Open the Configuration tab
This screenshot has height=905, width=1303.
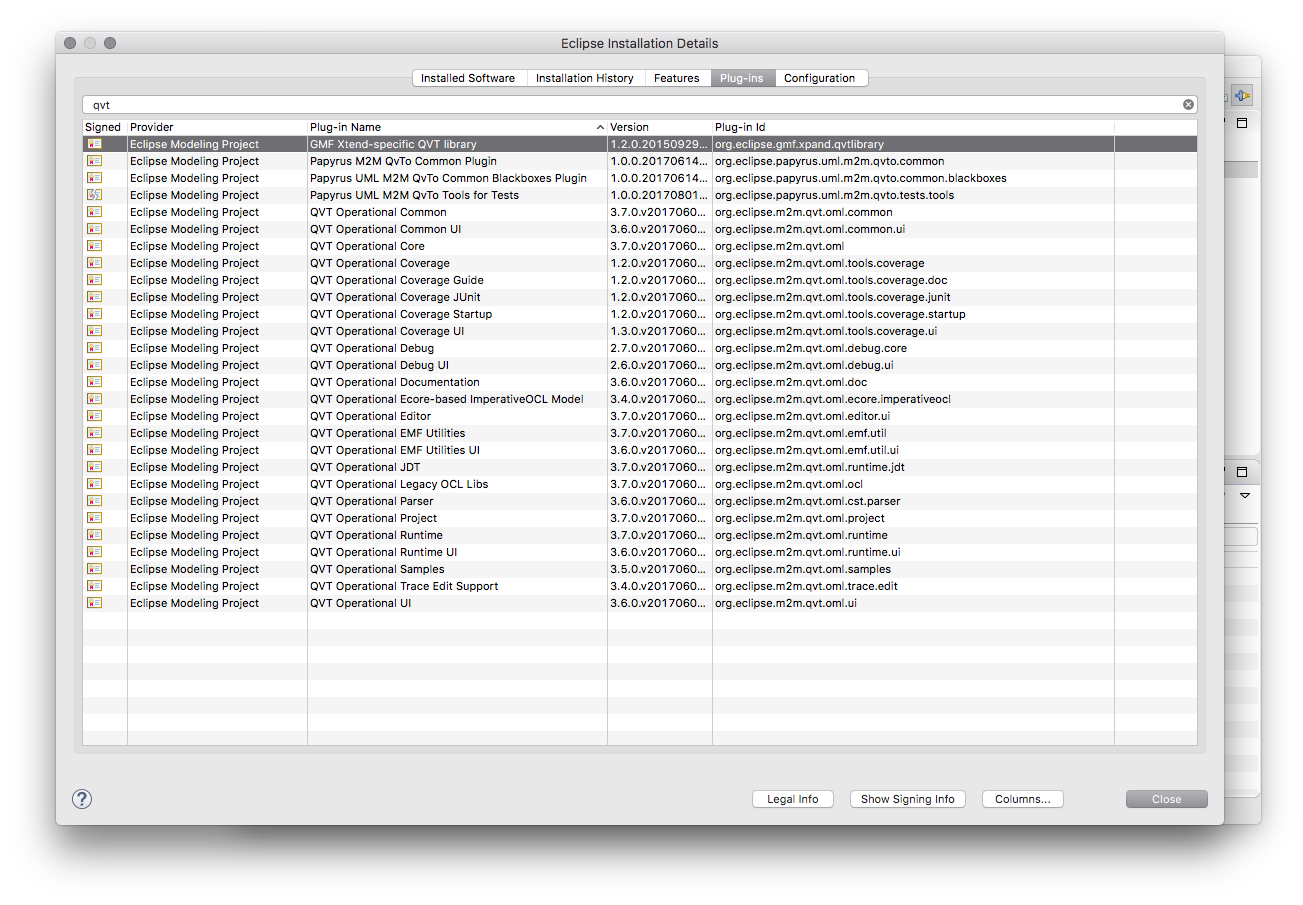[820, 78]
